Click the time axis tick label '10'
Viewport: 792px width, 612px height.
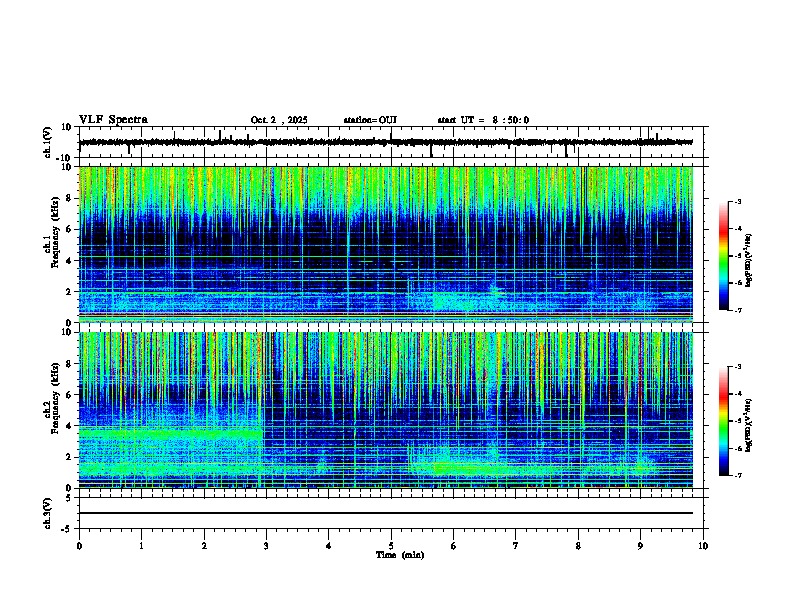coord(703,546)
